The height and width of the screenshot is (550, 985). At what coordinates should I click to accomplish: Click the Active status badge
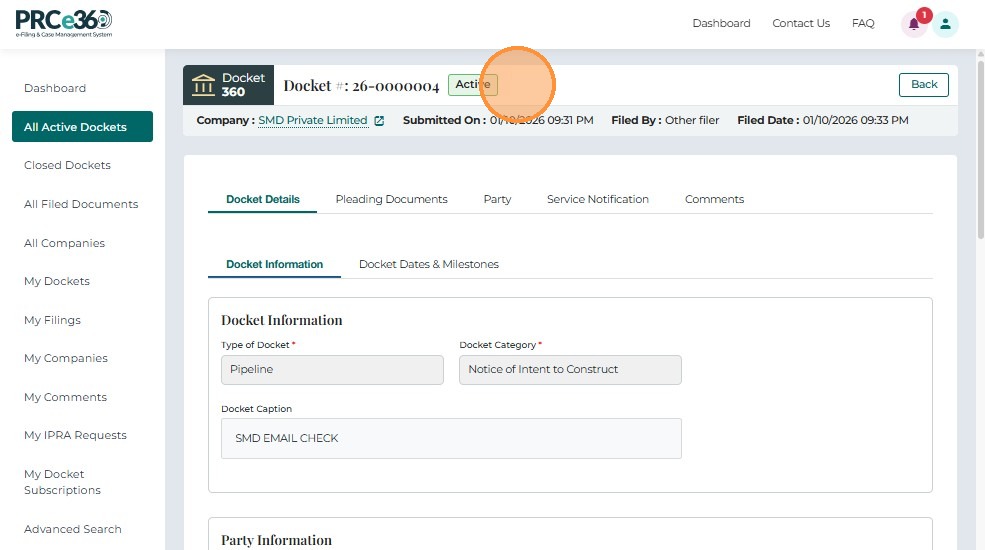pyautogui.click(x=472, y=85)
